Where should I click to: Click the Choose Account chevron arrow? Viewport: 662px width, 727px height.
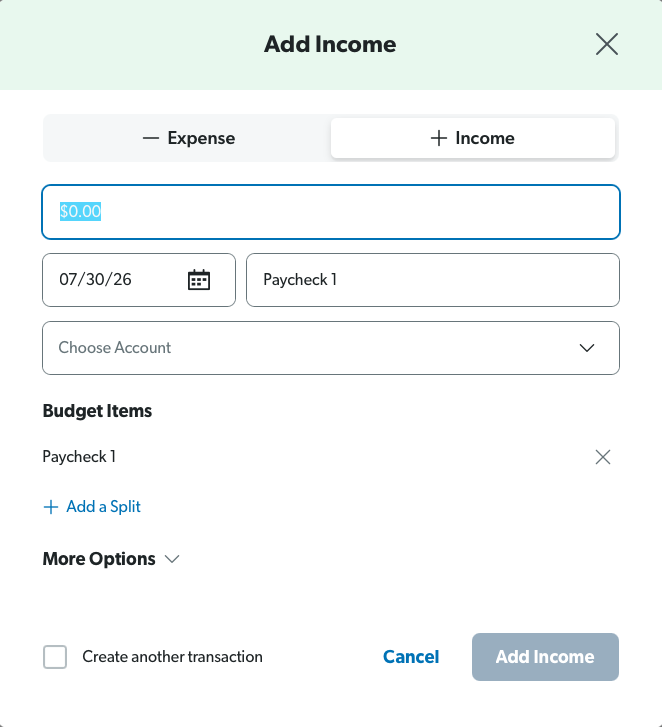point(587,348)
